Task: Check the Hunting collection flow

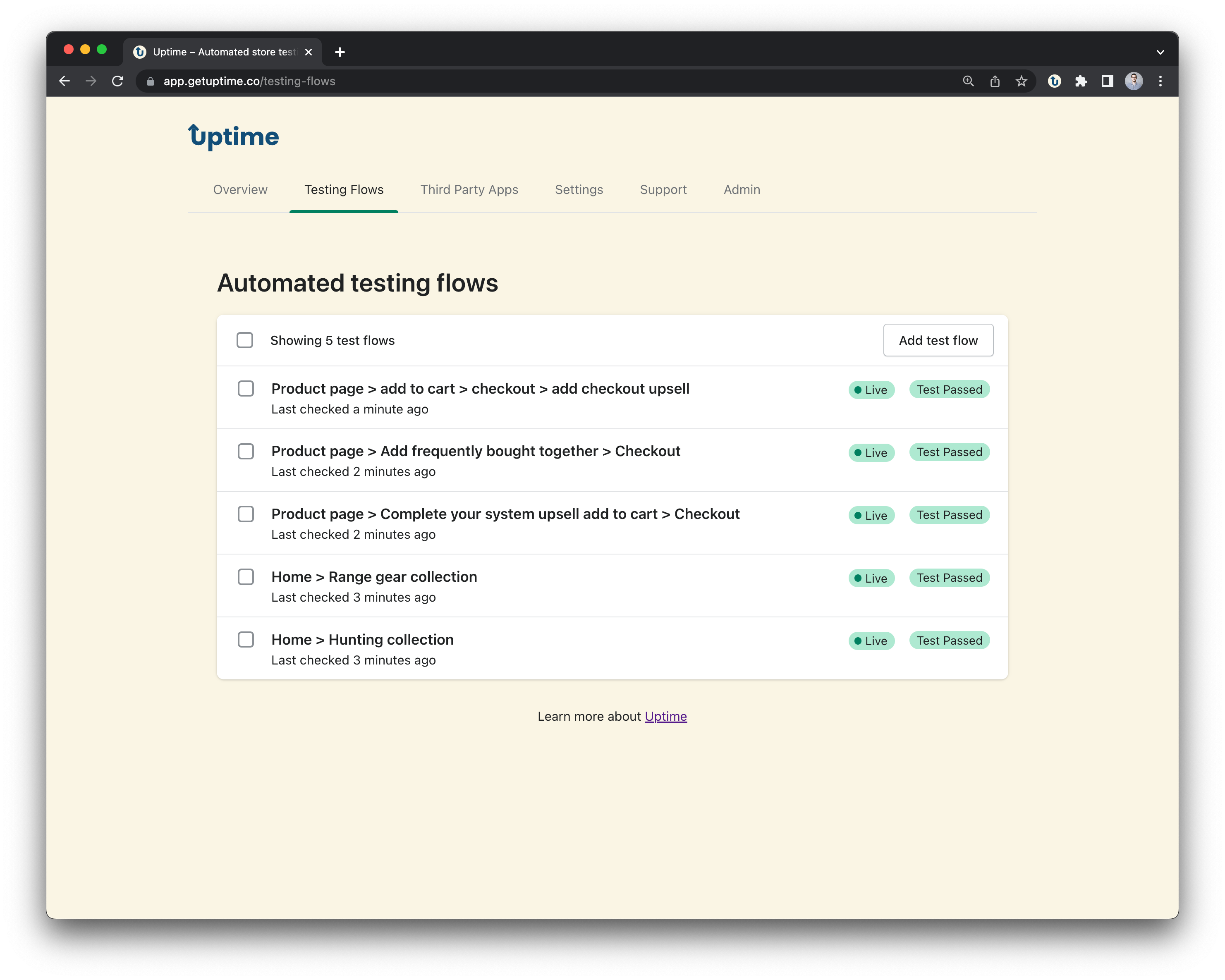Action: [x=246, y=640]
